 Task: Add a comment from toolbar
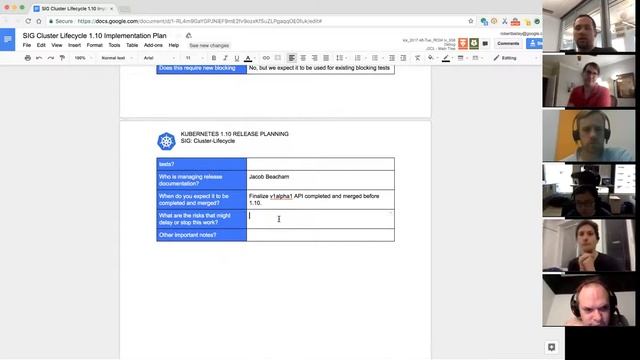(x=278, y=58)
